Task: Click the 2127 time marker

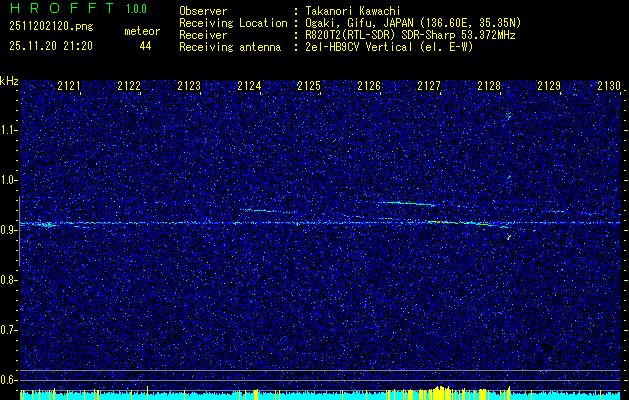Action: coord(429,86)
